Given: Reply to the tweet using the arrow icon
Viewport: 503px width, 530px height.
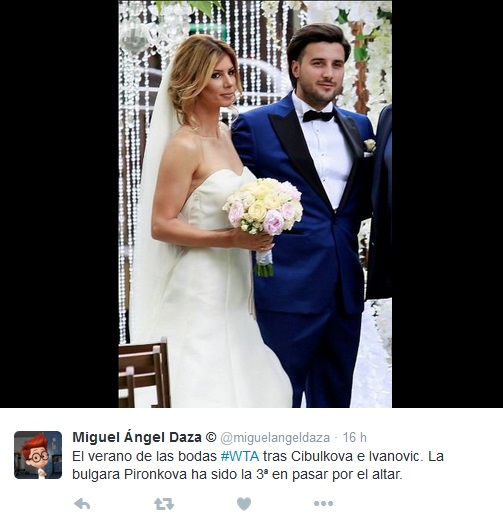Looking at the screenshot, I should 82,504.
